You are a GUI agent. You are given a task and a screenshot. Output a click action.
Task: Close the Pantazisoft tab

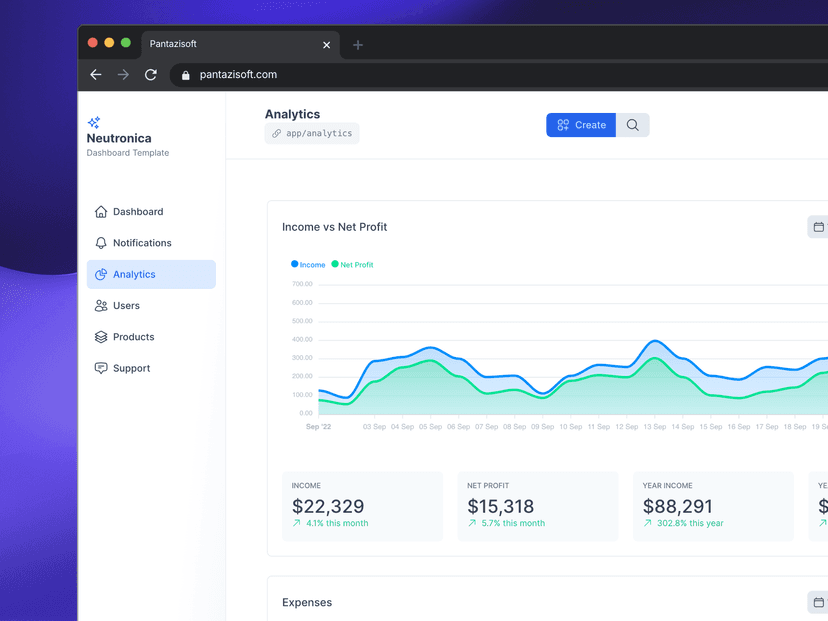[x=326, y=45]
